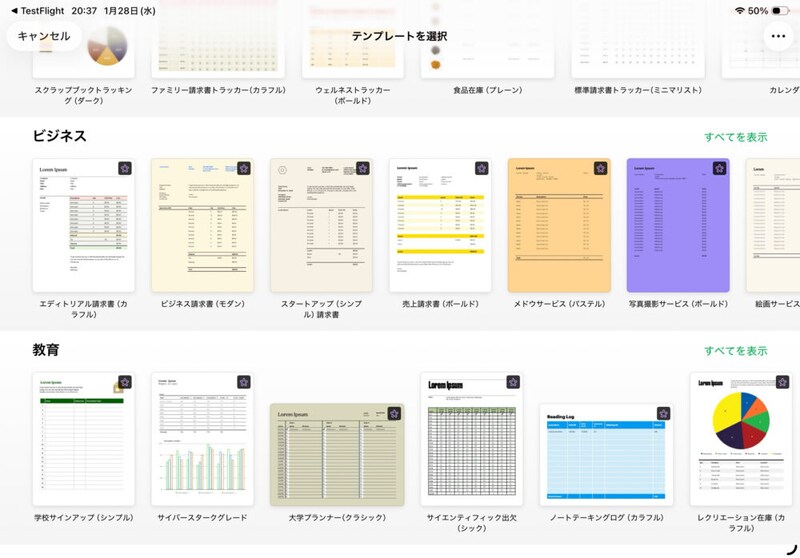Click premium star badge on エディトリアル請求書 template
This screenshot has width=800, height=558.
[125, 169]
